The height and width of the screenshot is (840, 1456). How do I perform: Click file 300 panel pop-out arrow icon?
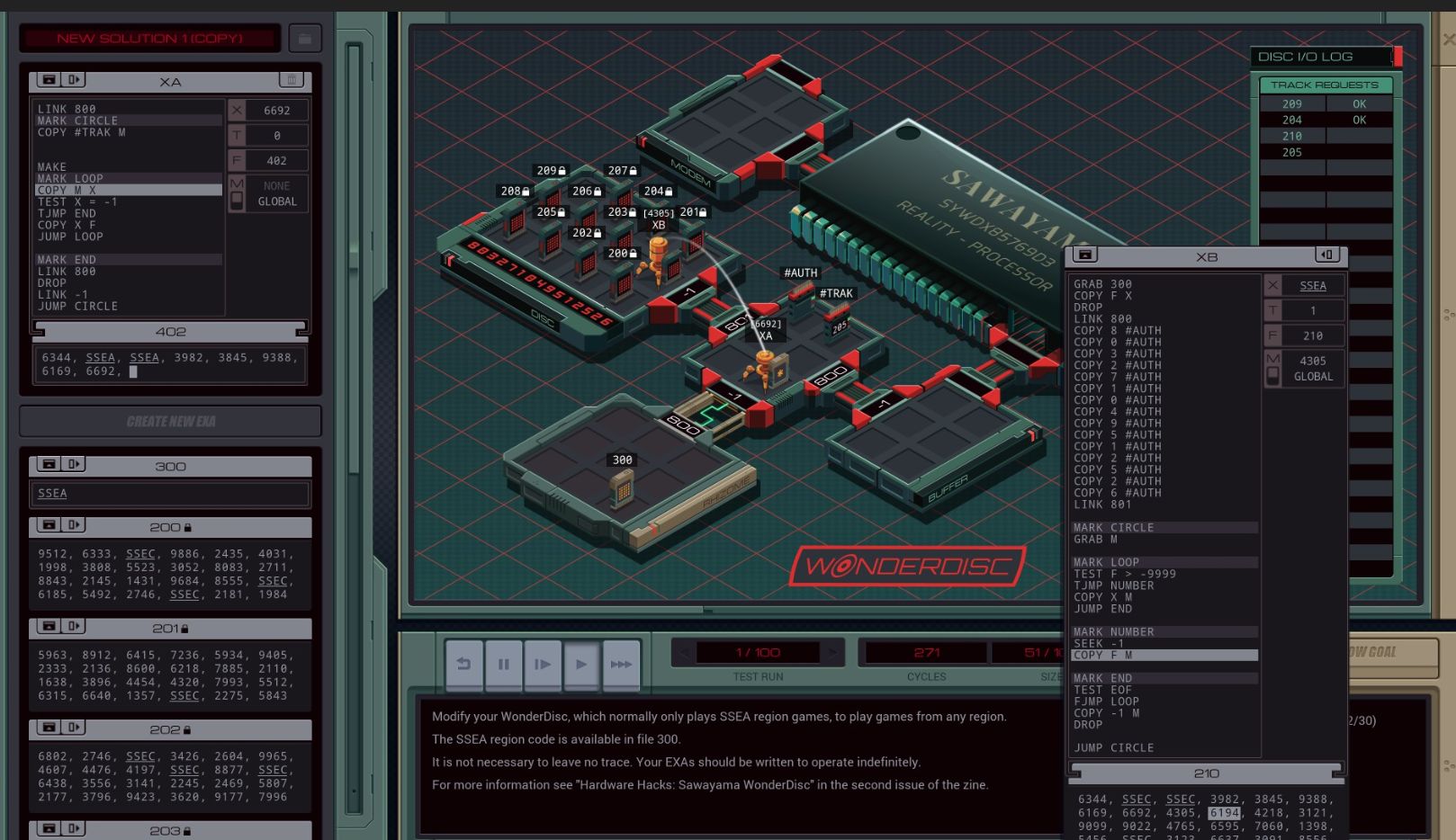[x=75, y=465]
